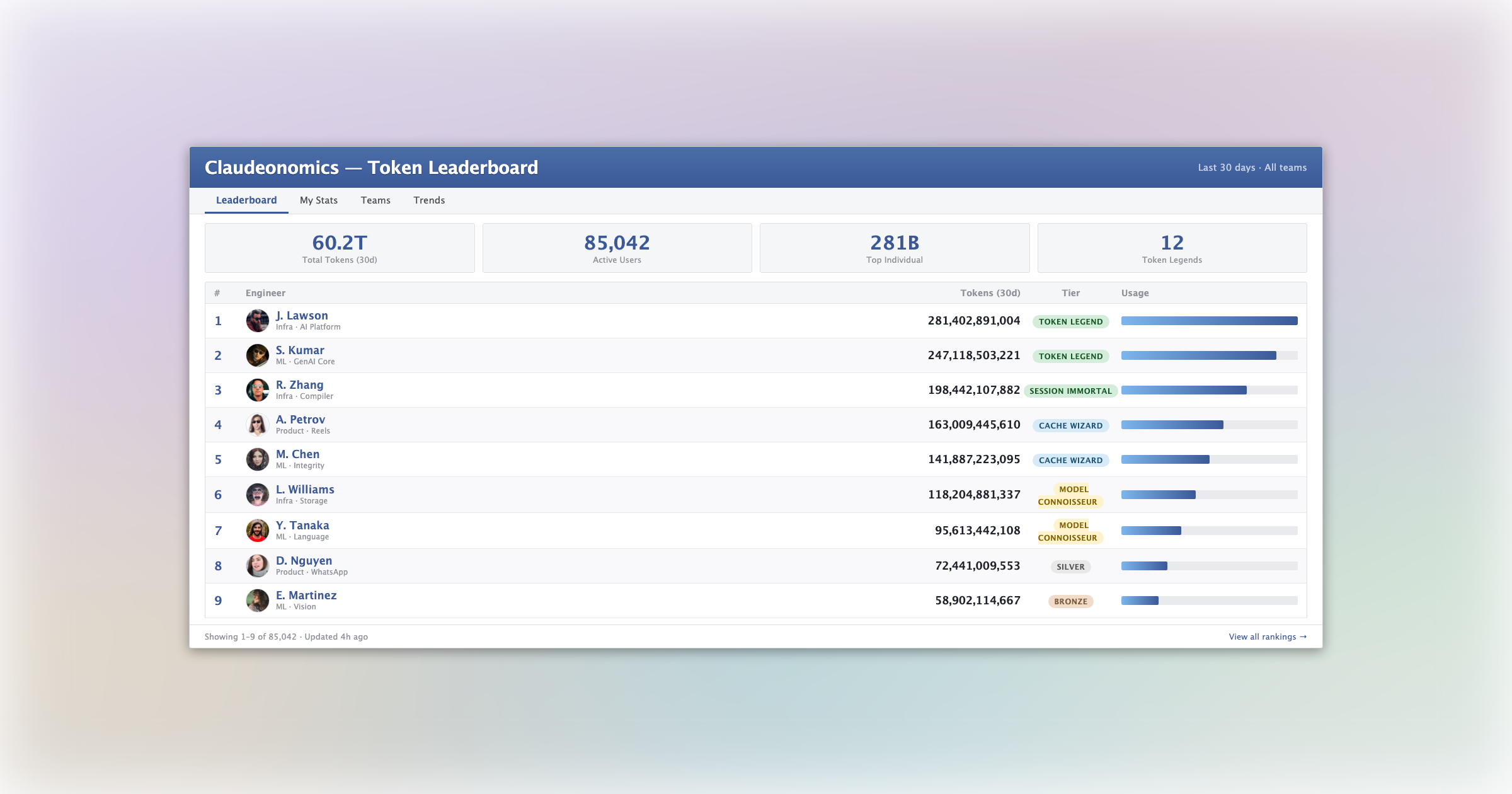Click M. Chen's profile photo

coord(258,459)
